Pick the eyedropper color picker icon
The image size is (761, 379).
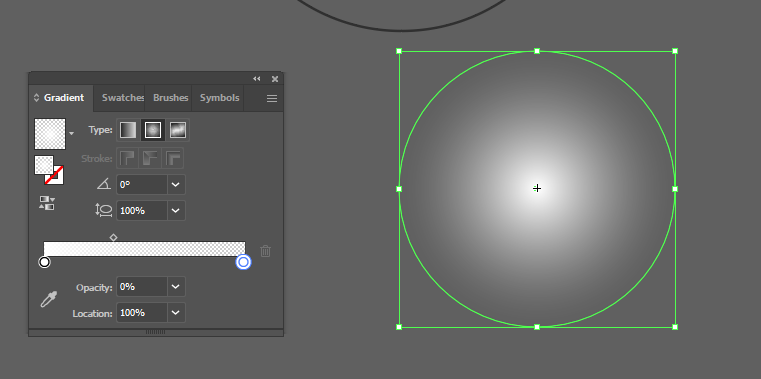click(x=49, y=299)
